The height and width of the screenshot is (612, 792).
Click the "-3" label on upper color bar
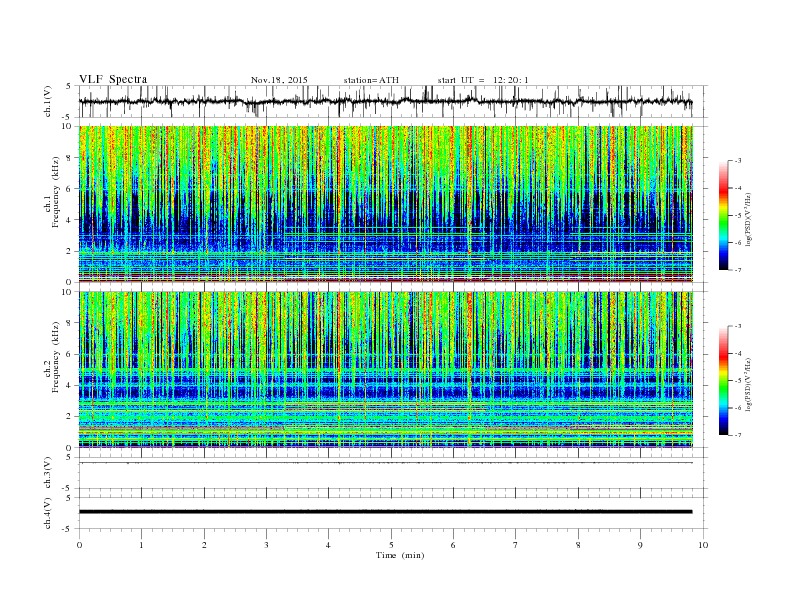[x=738, y=161]
